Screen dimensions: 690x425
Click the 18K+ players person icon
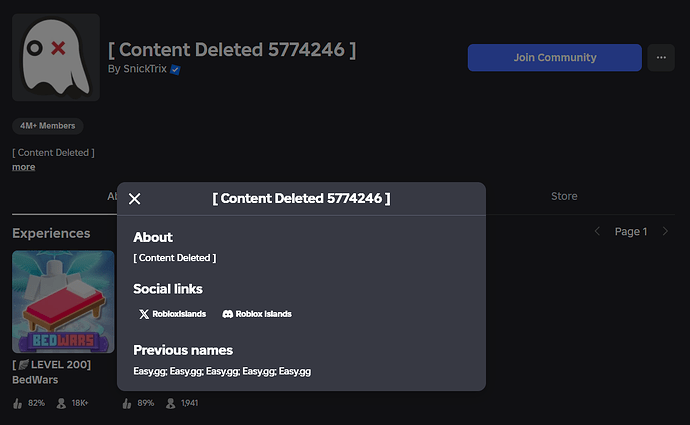(61, 403)
